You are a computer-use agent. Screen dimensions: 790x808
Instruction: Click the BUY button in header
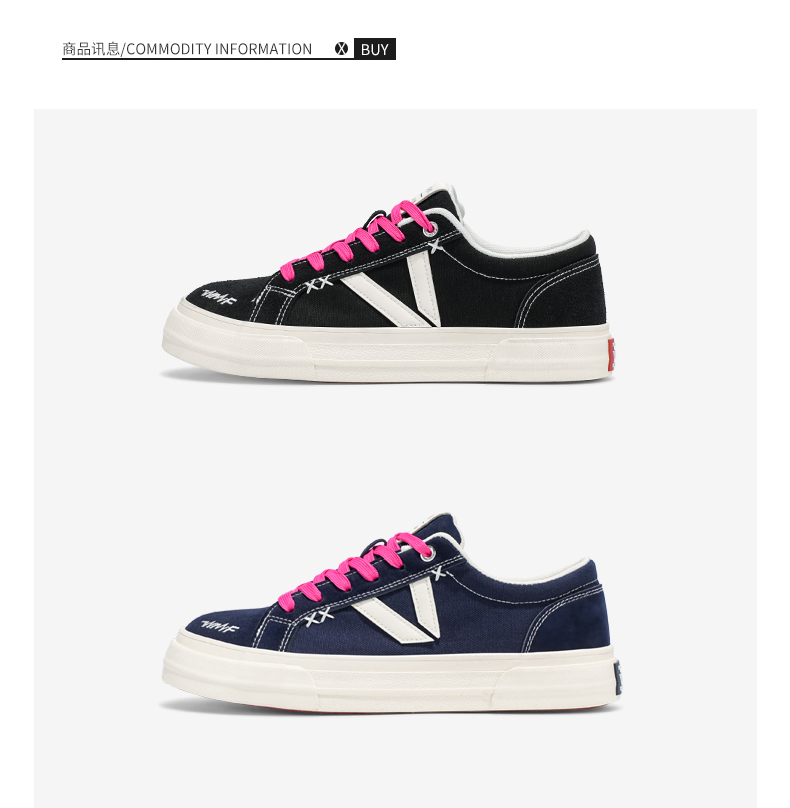(x=375, y=49)
